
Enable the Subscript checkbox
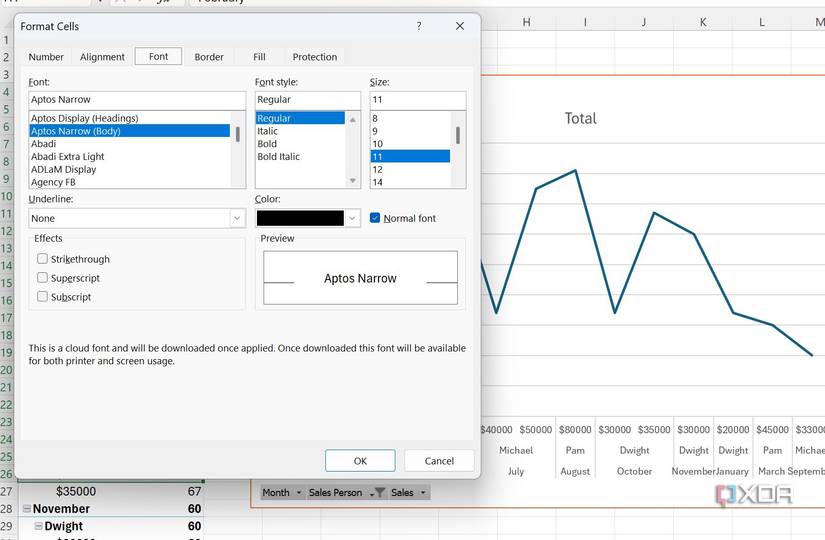tap(43, 296)
